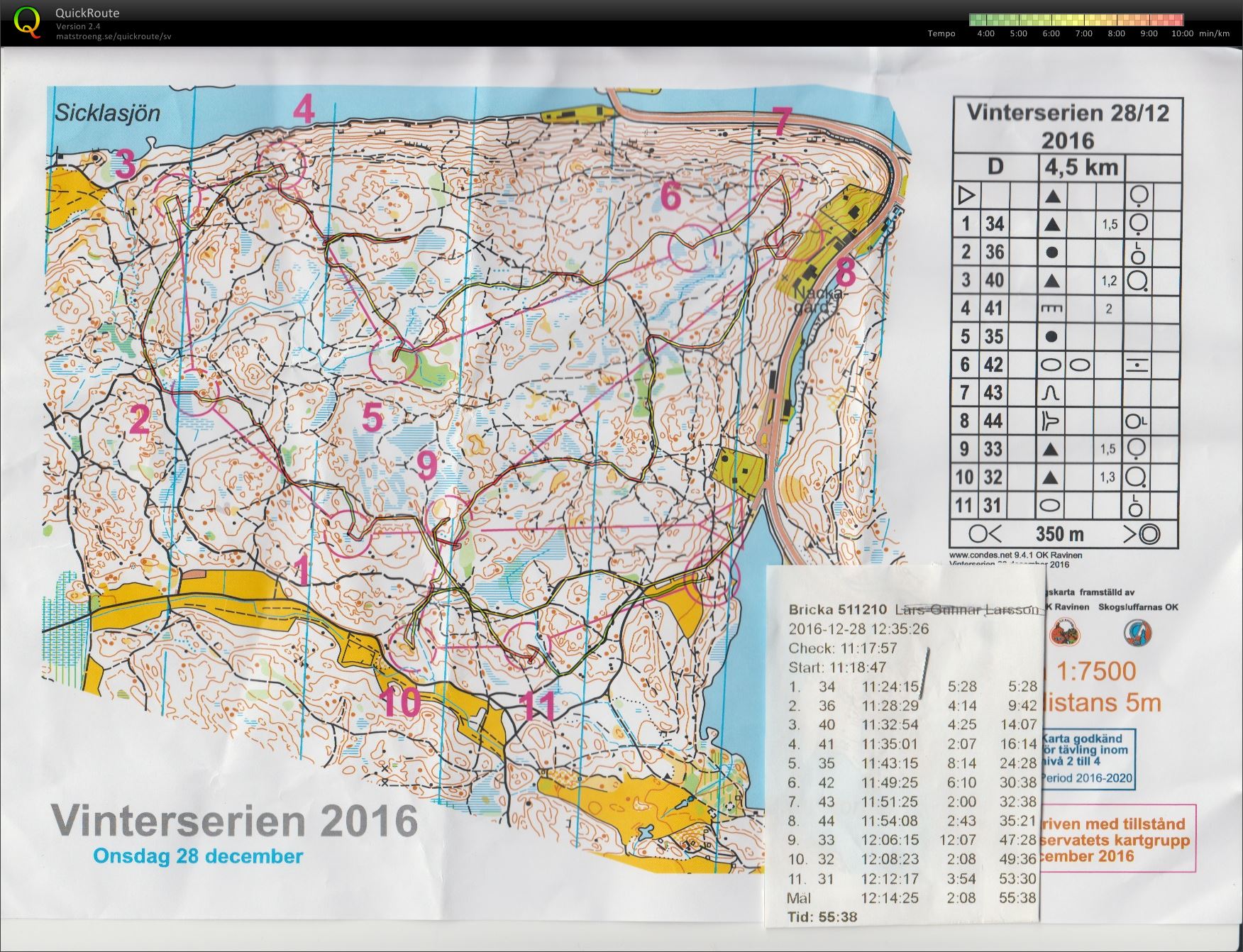Click red end of Tempo color scale
This screenshot has width=1243, height=952.
(x=1177, y=20)
